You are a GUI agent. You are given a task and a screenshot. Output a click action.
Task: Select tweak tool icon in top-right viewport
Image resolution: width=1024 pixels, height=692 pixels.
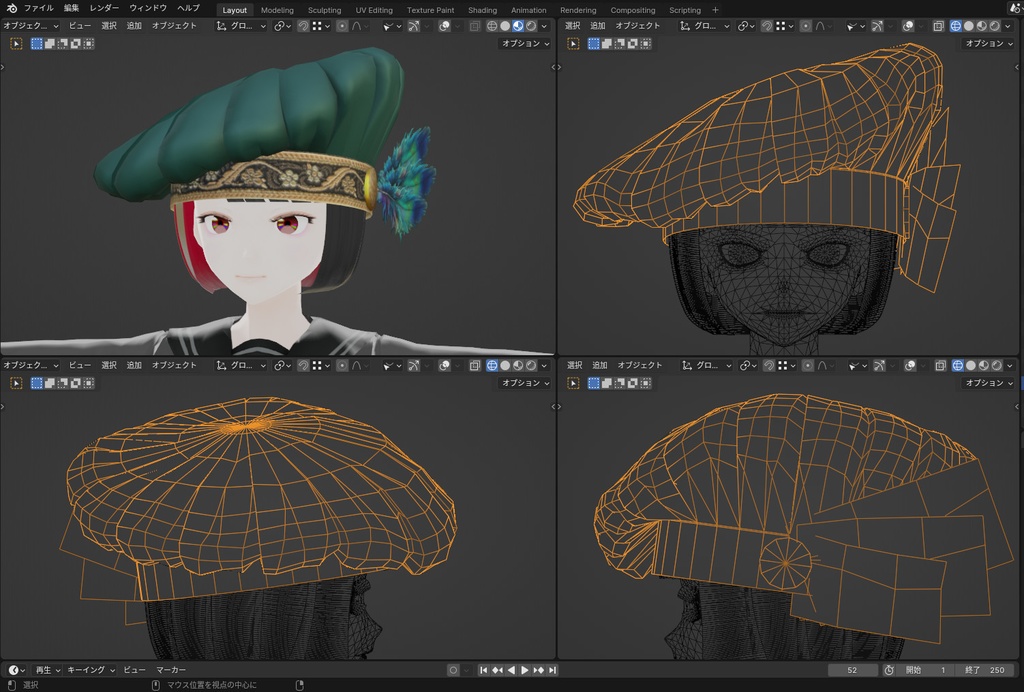[573, 44]
